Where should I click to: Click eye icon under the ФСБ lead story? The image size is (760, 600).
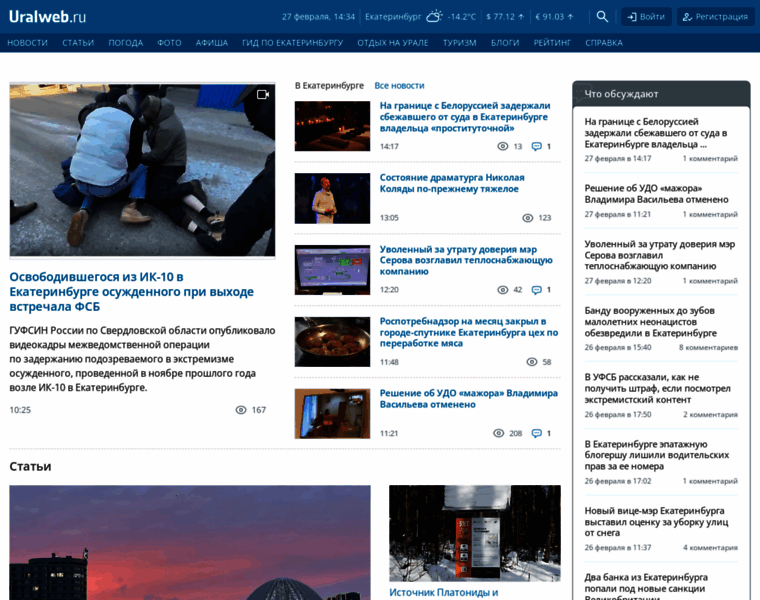pos(241,410)
